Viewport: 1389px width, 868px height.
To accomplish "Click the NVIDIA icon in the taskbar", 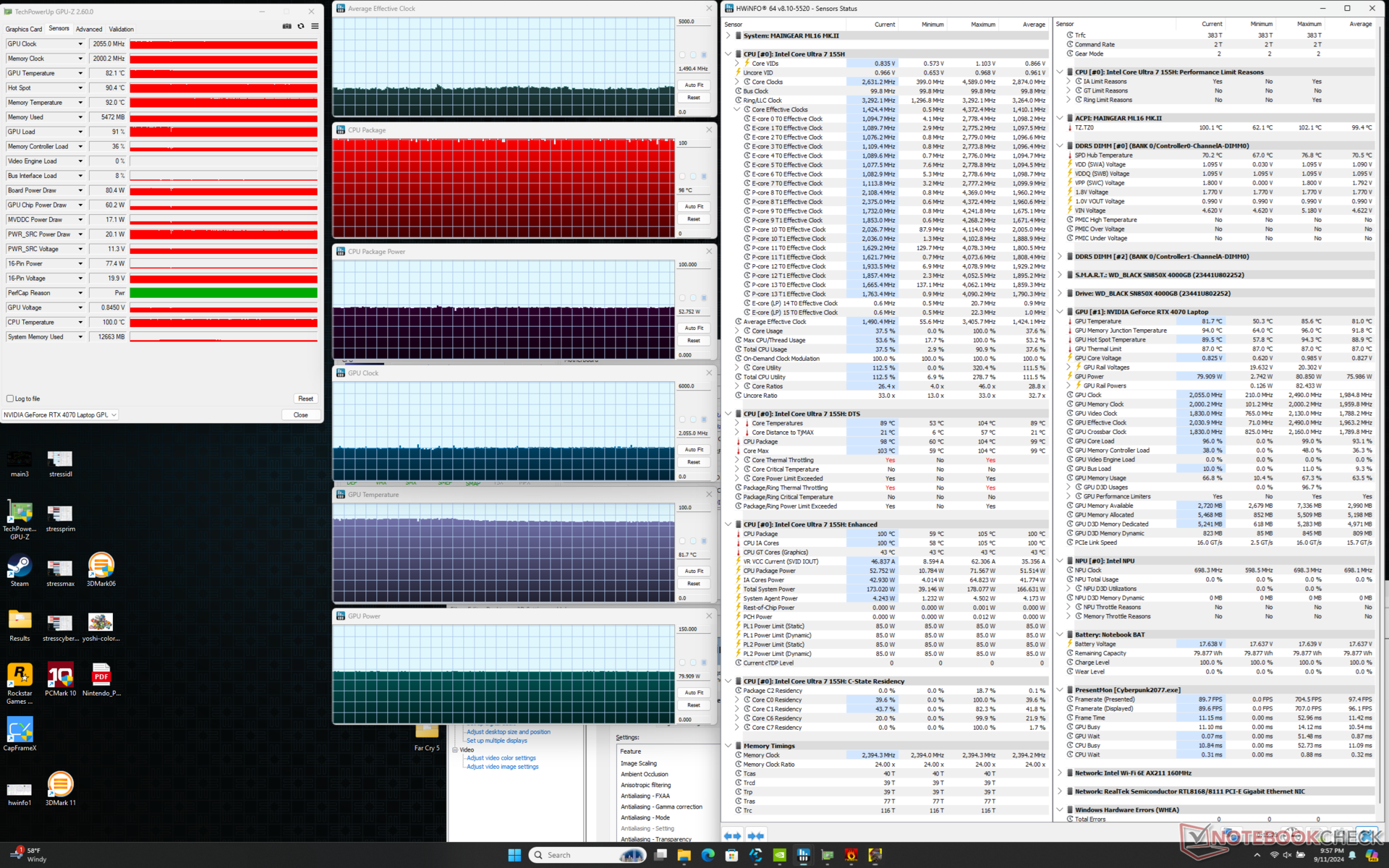I will [779, 855].
